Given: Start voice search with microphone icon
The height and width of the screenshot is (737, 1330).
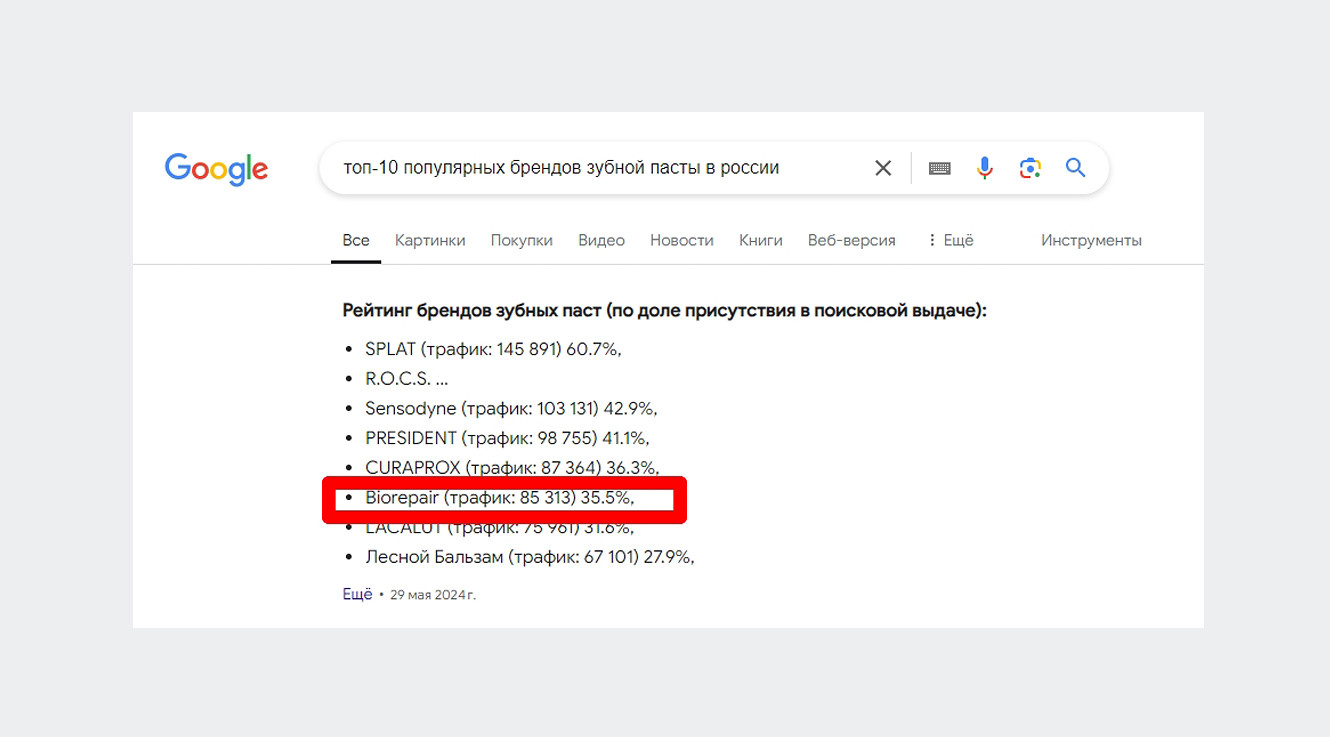Looking at the screenshot, I should click(985, 168).
